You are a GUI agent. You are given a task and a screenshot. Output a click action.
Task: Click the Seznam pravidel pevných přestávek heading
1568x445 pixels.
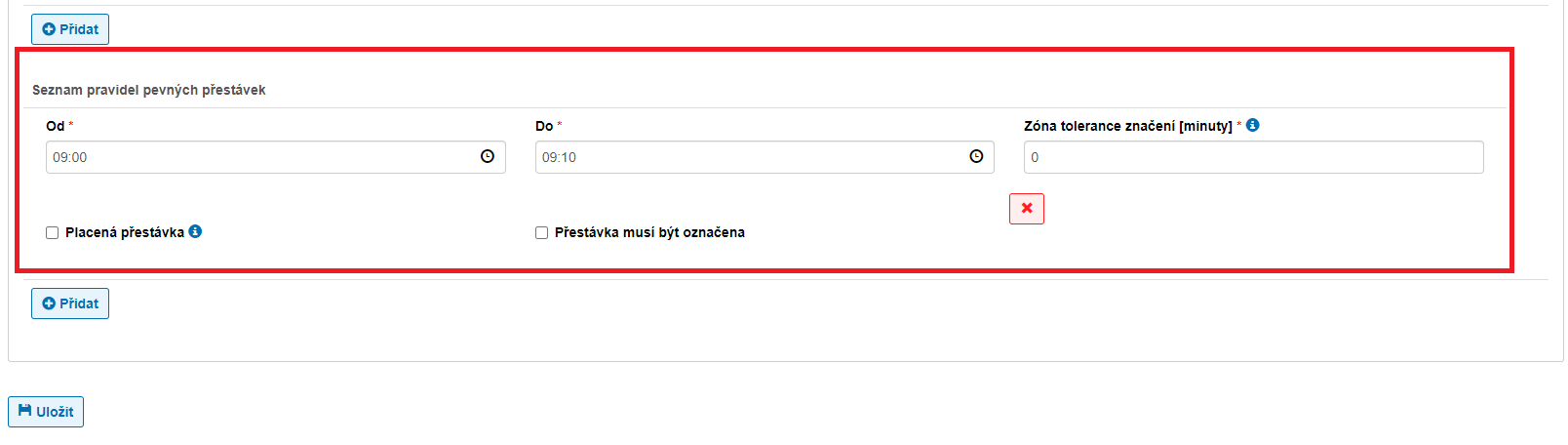pos(149,90)
